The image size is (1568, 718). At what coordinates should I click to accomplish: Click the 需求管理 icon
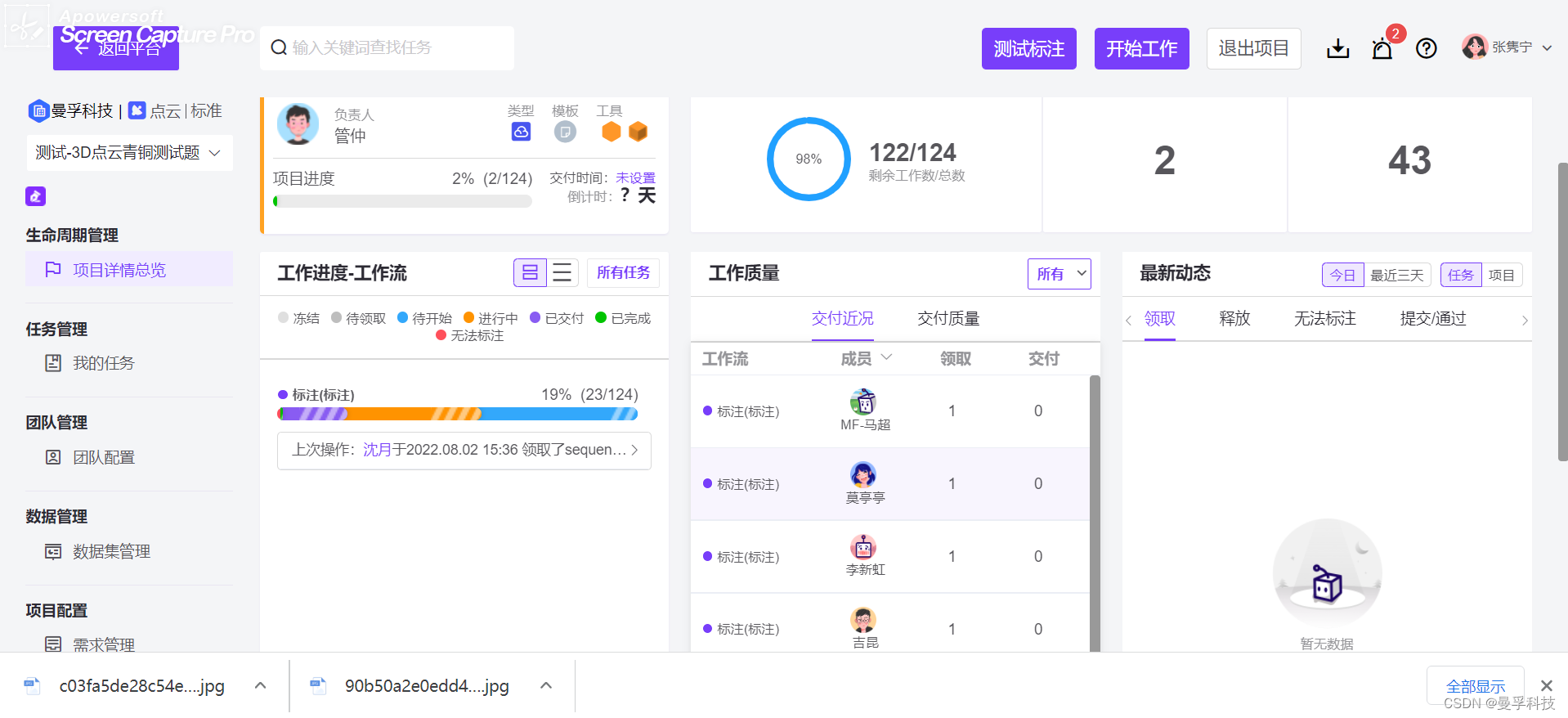click(x=53, y=644)
